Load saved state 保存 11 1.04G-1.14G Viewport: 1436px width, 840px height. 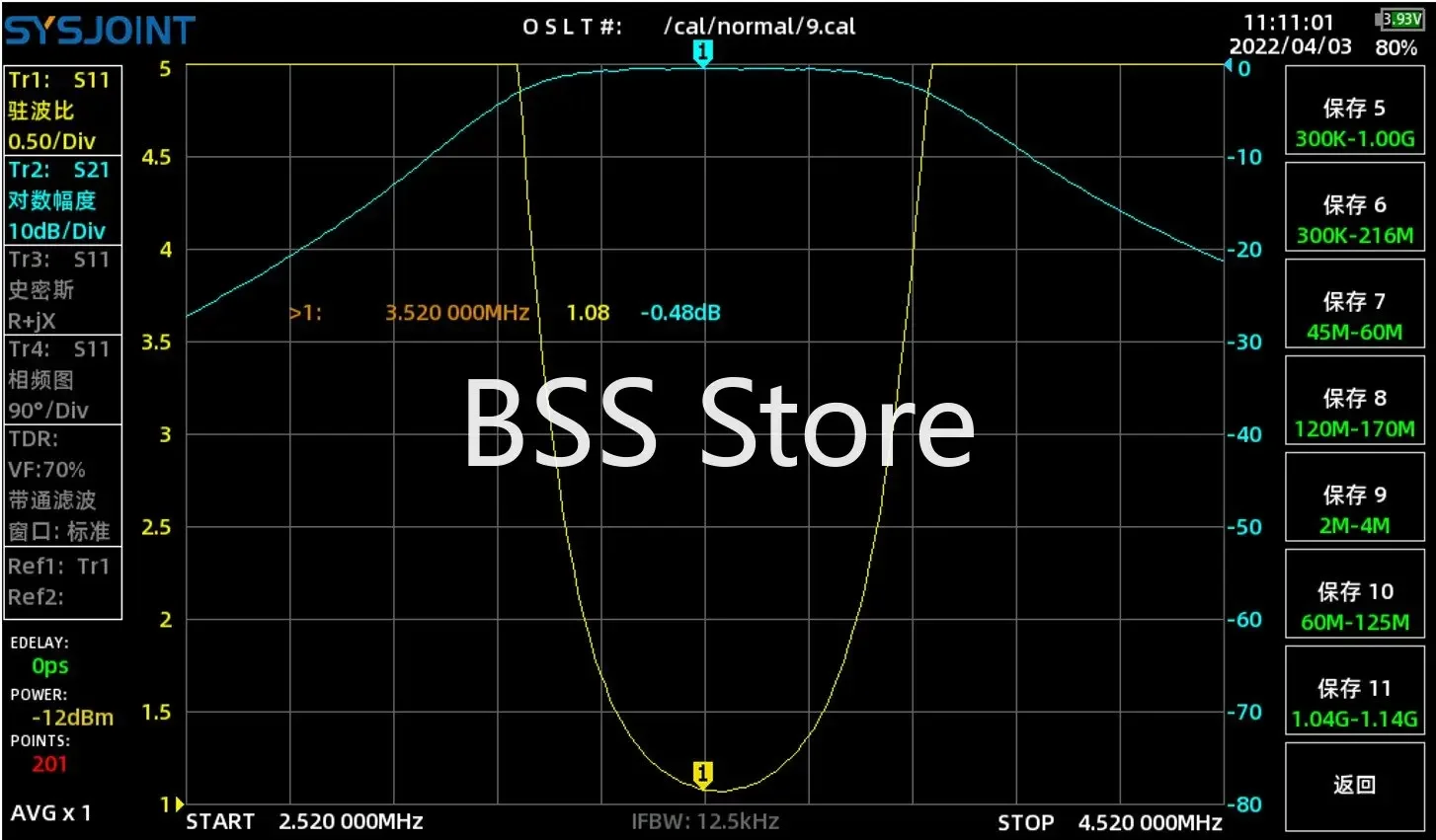pos(1354,690)
